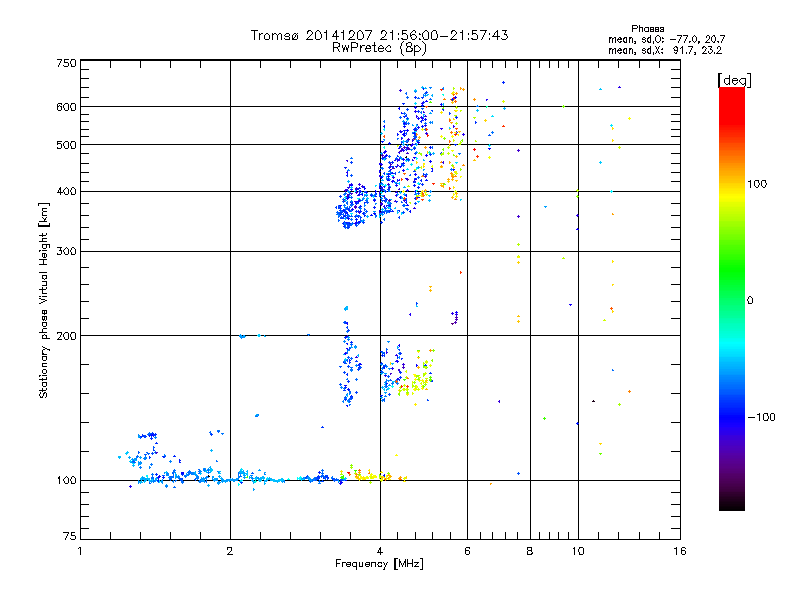This screenshot has width=800, height=600.
Task: Select the "mean, sd,O: -77.0, 20.7" line
Action: [666, 39]
